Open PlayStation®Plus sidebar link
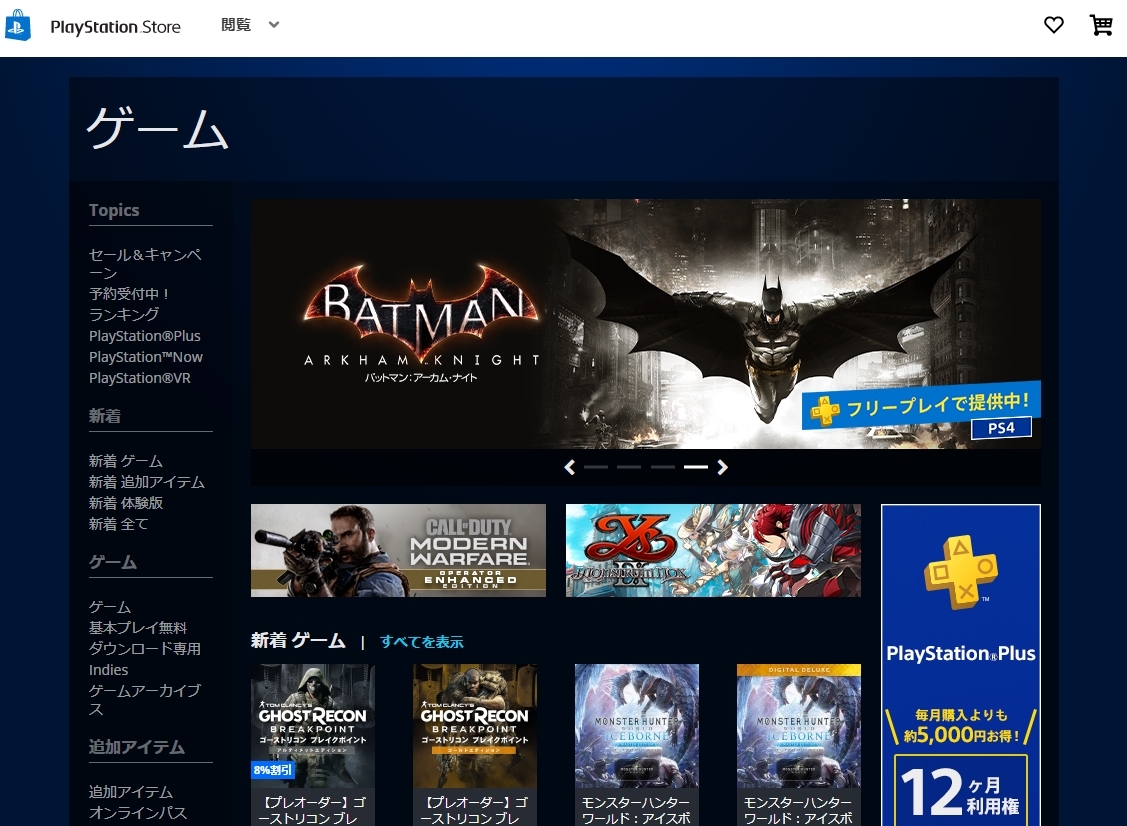Image resolution: width=1127 pixels, height=826 pixels. point(144,336)
